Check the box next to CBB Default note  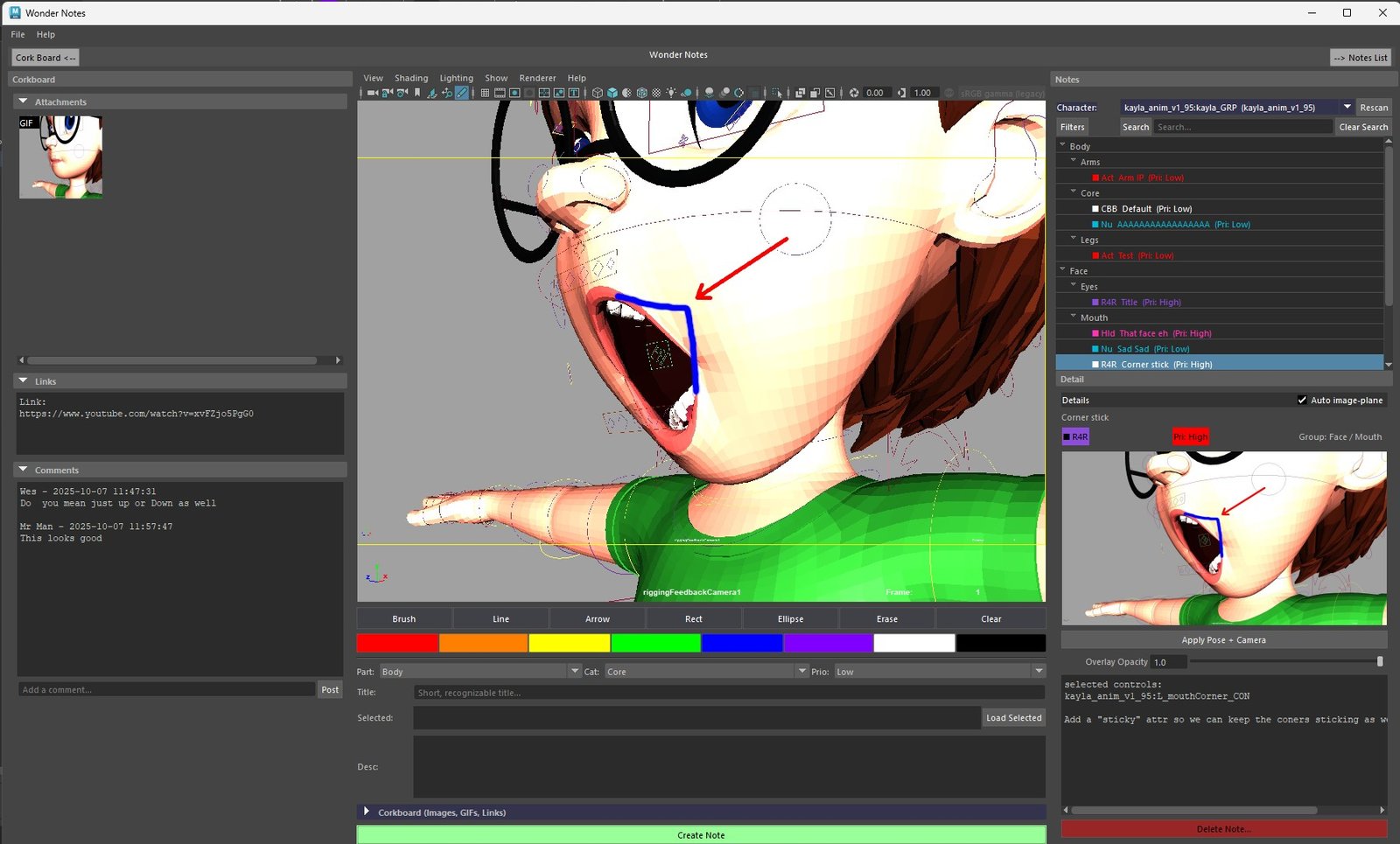coord(1096,208)
